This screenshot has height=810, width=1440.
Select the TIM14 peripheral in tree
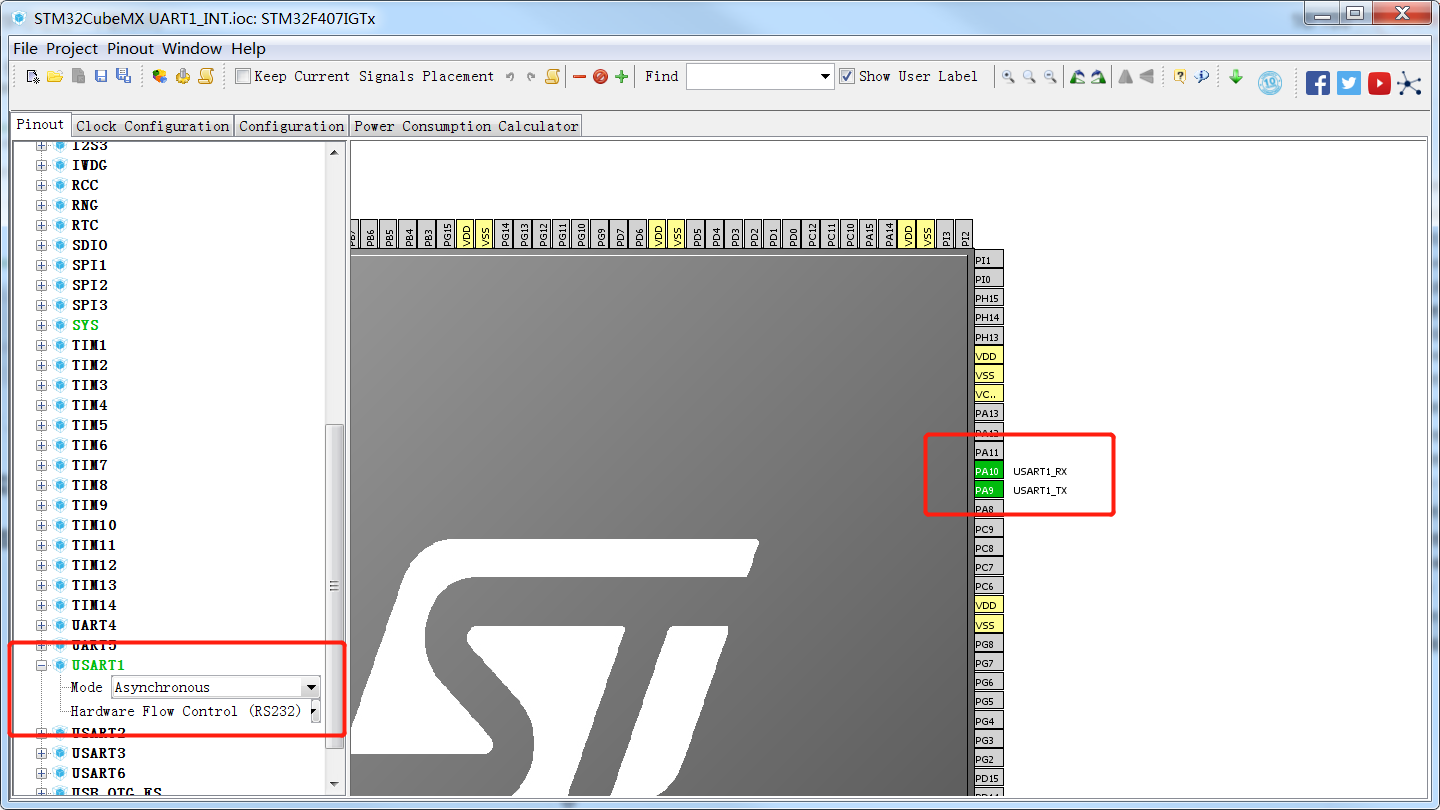(x=94, y=605)
